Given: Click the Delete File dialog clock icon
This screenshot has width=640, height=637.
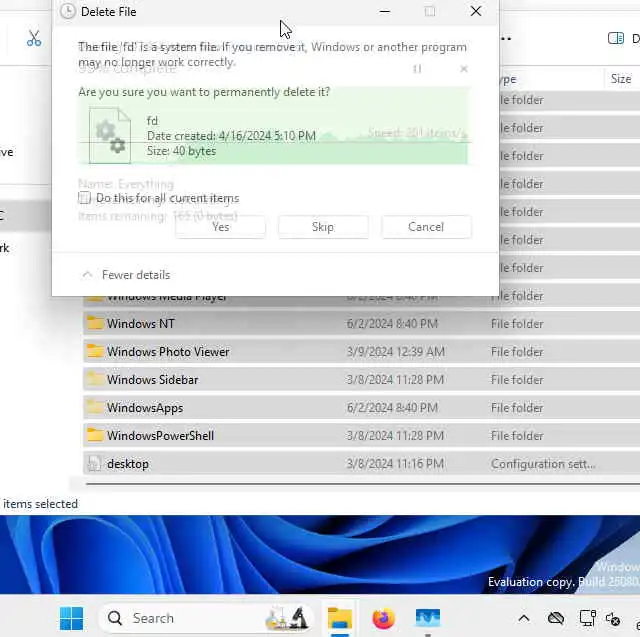Looking at the screenshot, I should pos(67,11).
